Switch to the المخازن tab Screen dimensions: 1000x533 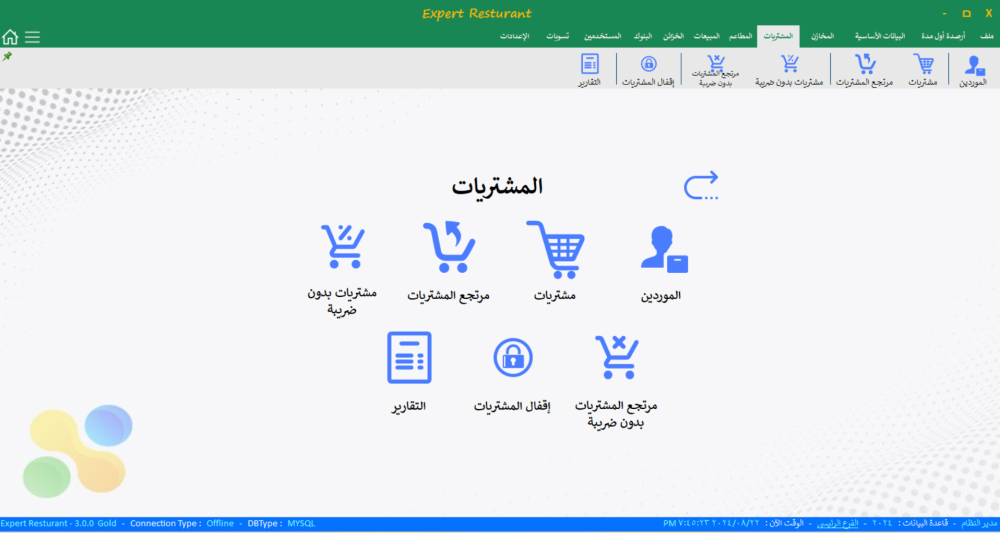821,36
